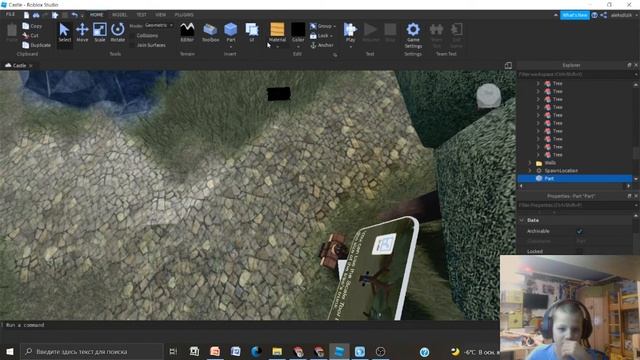The height and width of the screenshot is (360, 640).
Task: Open the dropdown arrow under Part
Action: [231, 47]
